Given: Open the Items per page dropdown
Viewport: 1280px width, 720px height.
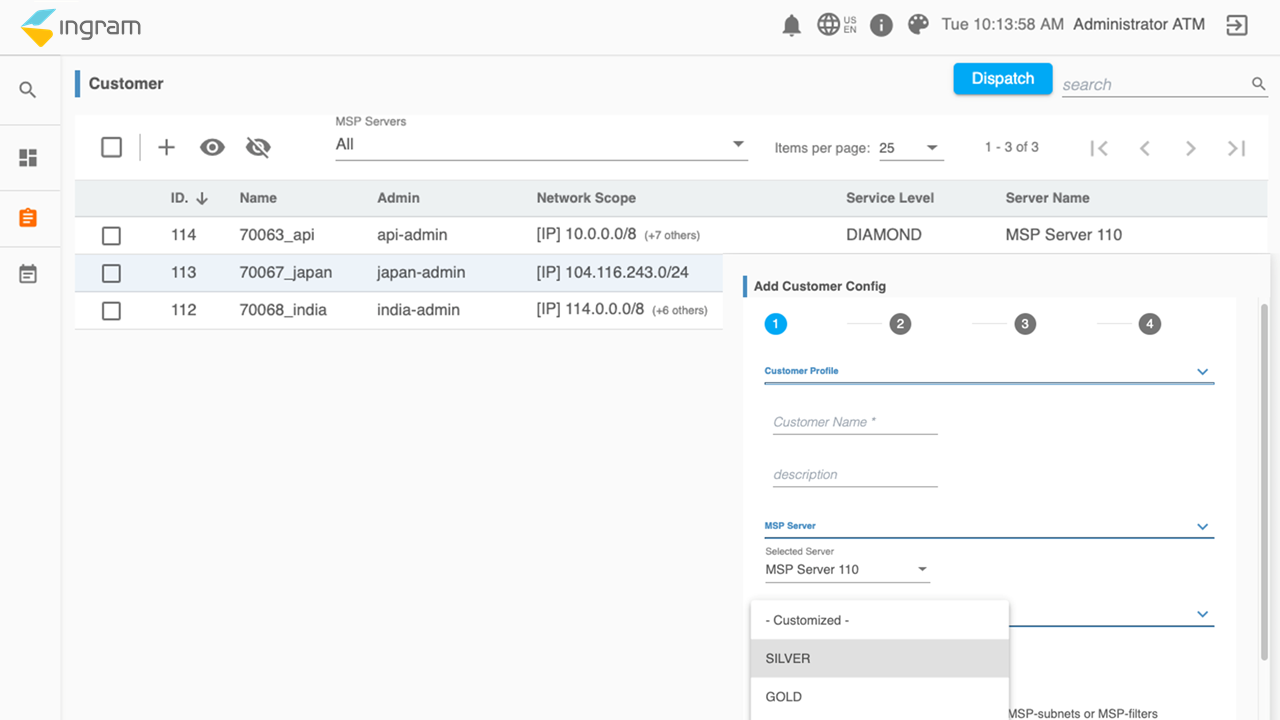Looking at the screenshot, I should (910, 148).
